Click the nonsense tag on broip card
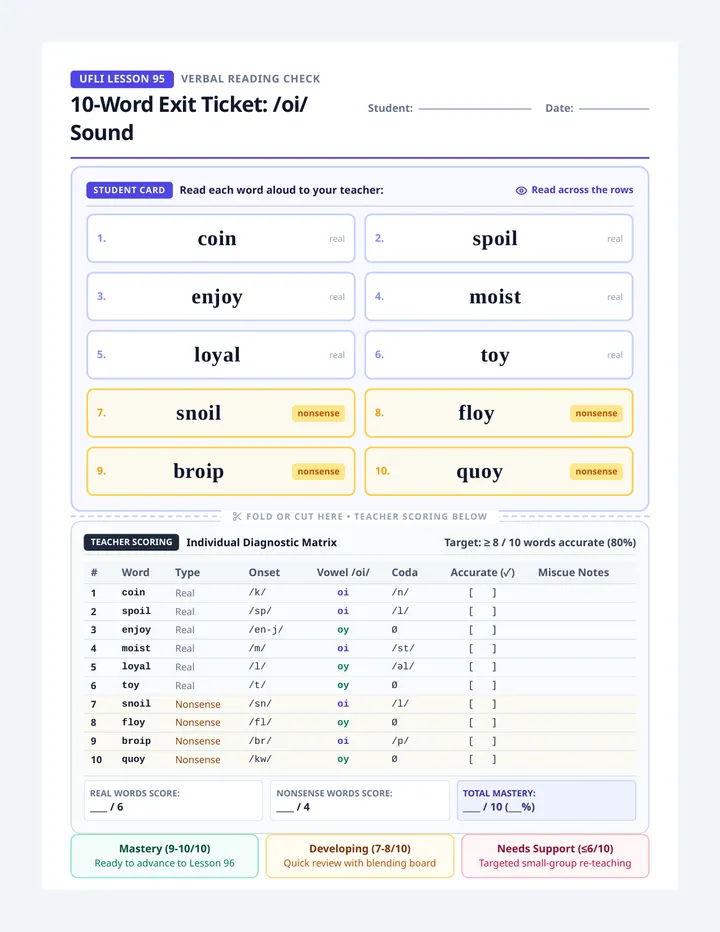The height and width of the screenshot is (932, 720). pos(318,471)
